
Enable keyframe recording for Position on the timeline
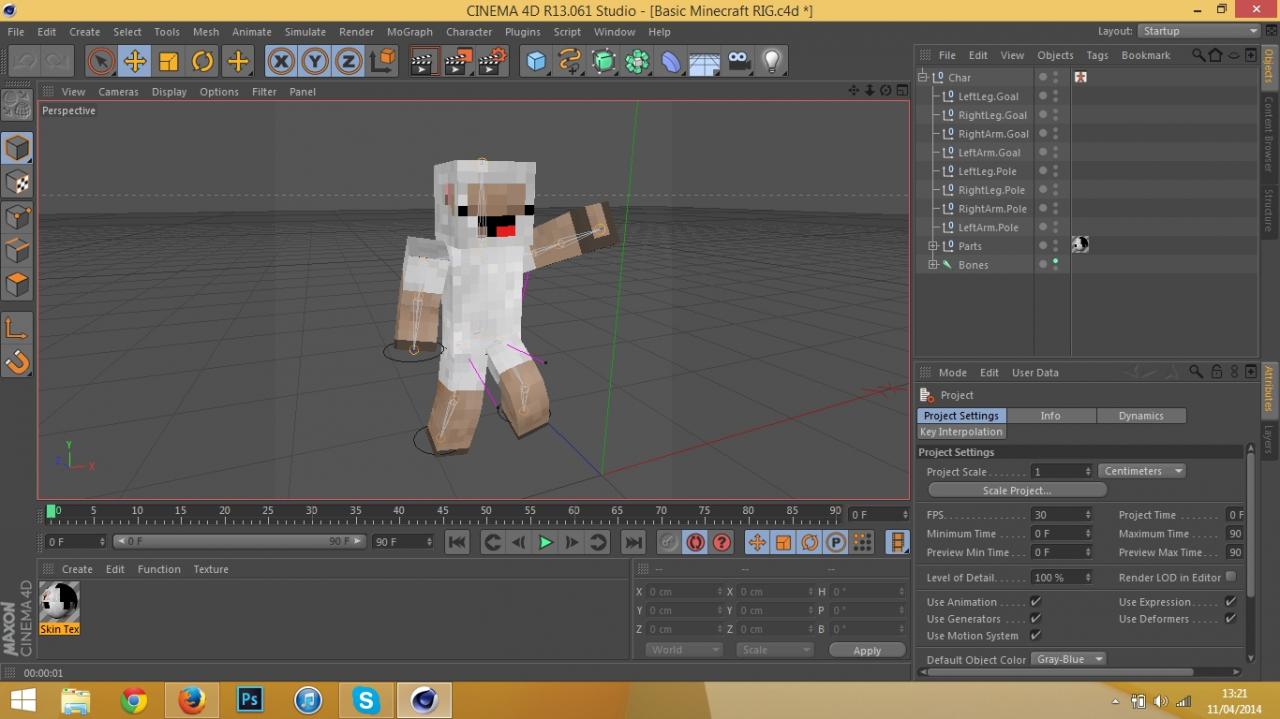(757, 543)
